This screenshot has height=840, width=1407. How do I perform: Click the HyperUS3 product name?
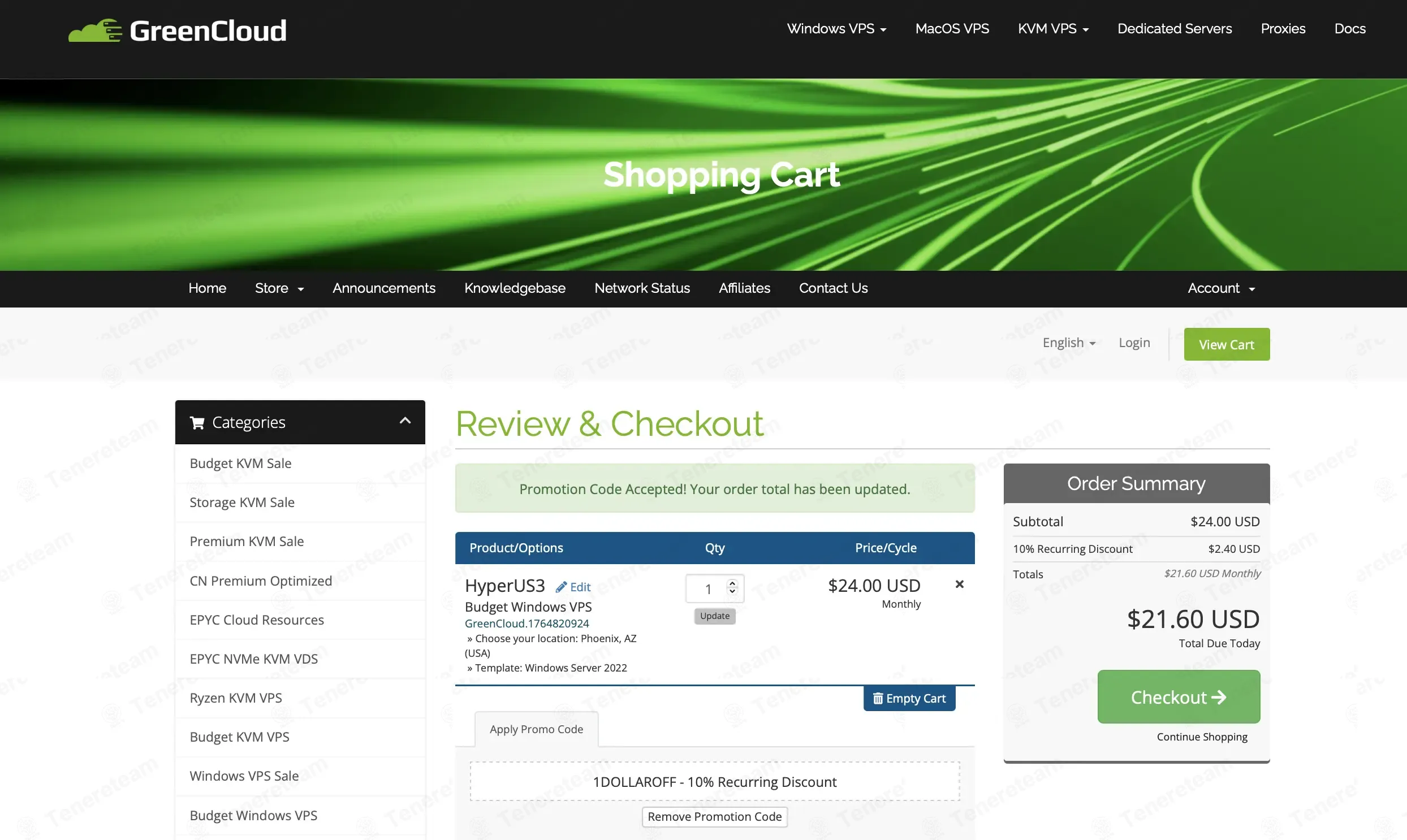click(504, 586)
